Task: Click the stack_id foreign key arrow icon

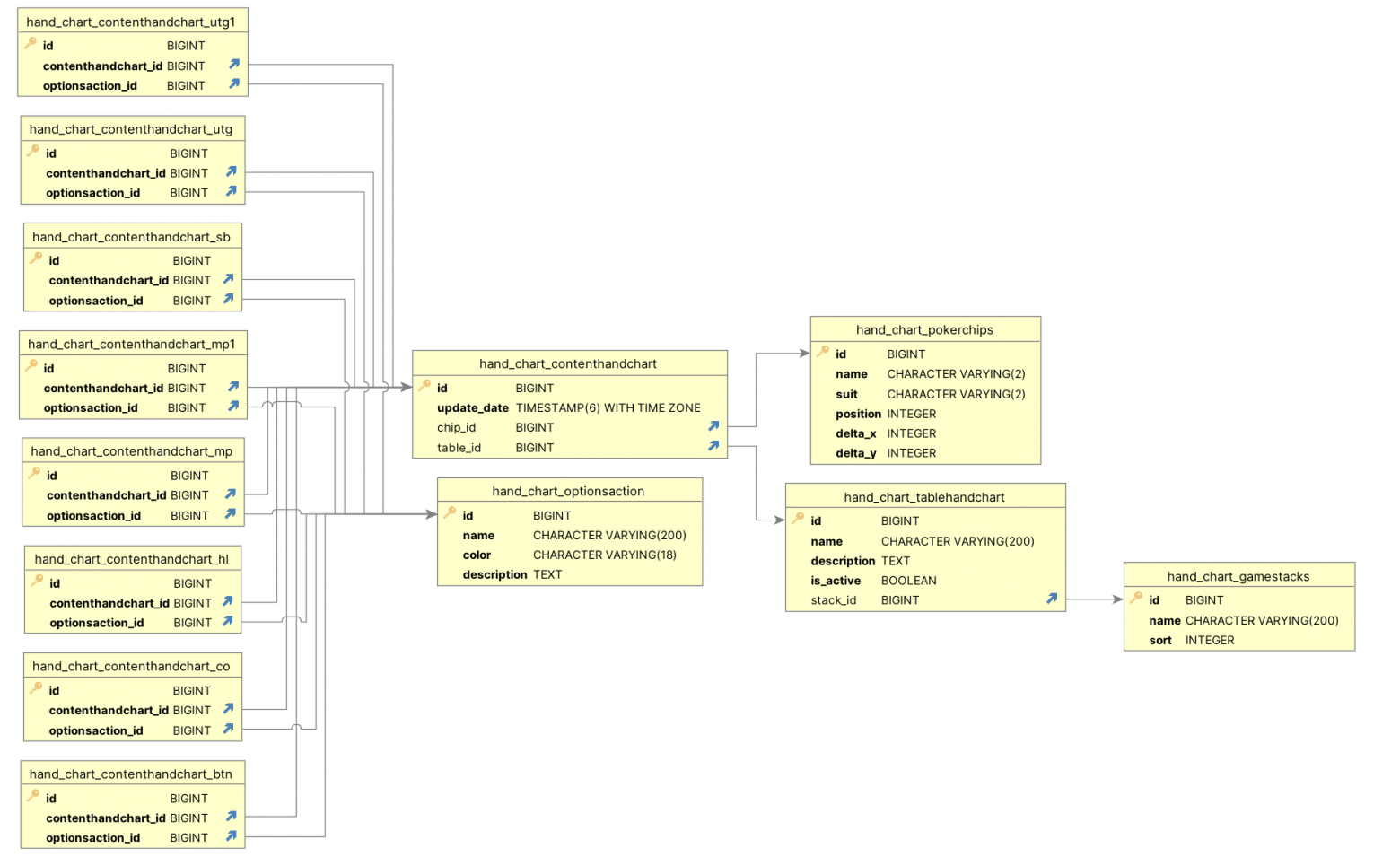Action: pos(1052,599)
